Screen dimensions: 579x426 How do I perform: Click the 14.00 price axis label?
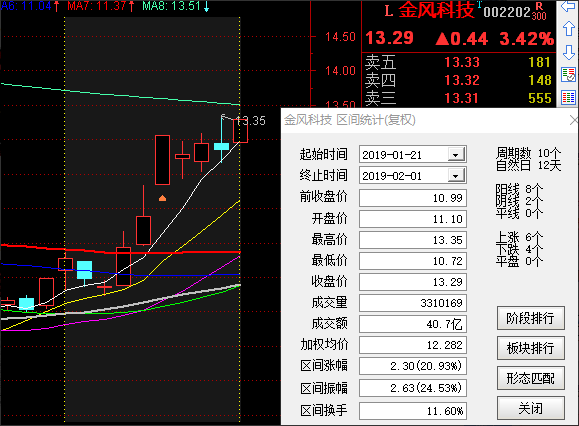tap(340, 71)
